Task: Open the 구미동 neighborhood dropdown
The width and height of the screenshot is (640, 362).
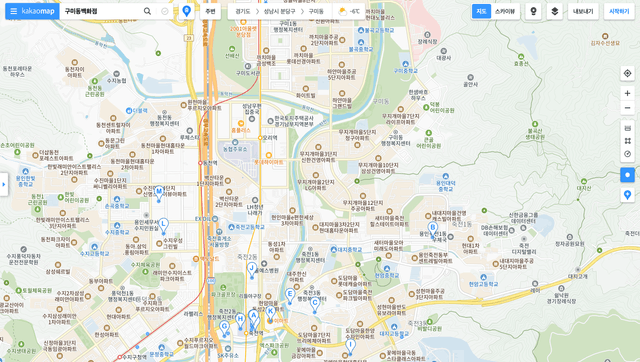Action: 316,11
